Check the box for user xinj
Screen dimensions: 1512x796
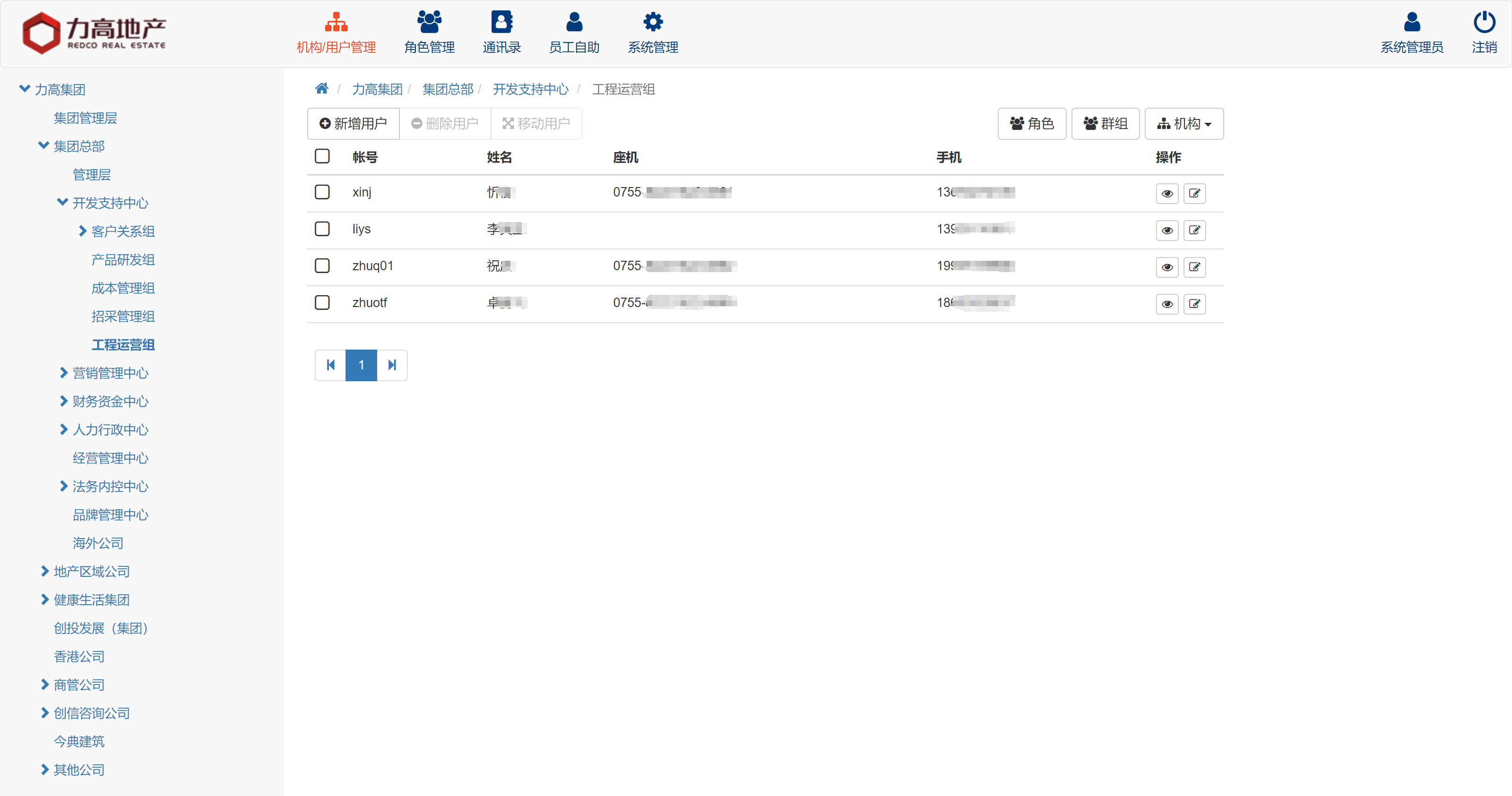click(x=322, y=192)
